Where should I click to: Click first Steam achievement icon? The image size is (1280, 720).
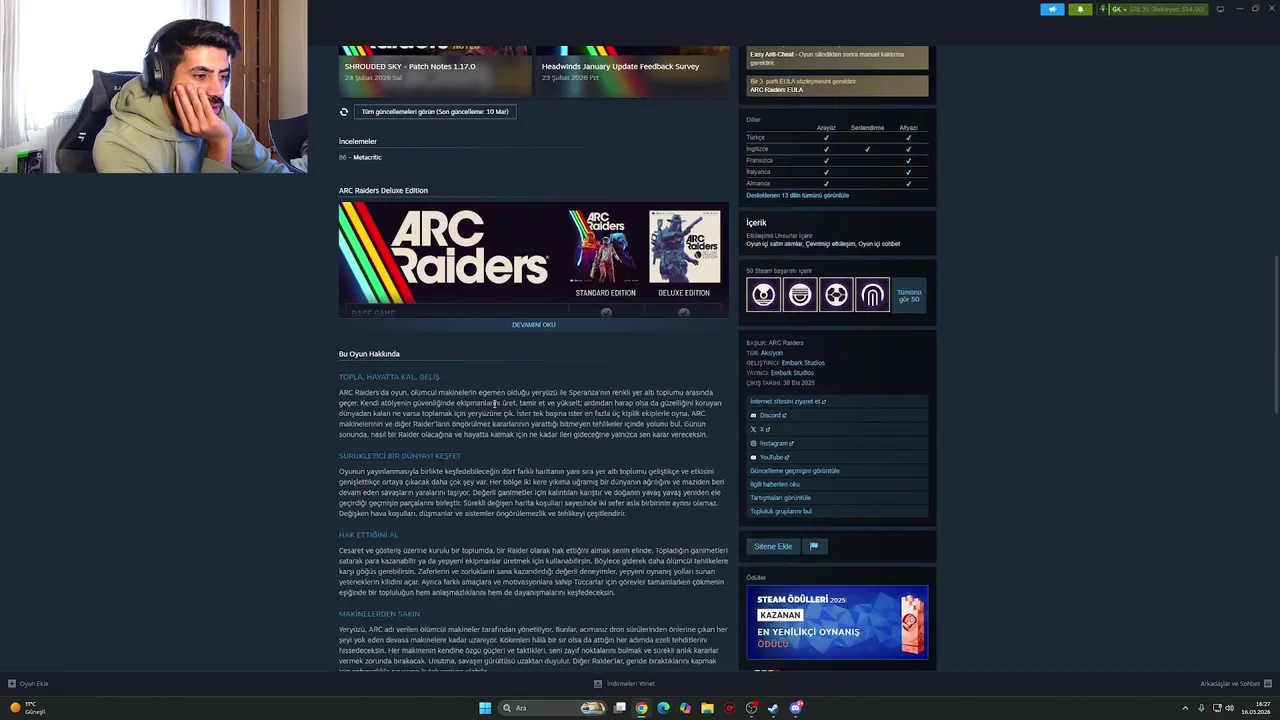[763, 295]
